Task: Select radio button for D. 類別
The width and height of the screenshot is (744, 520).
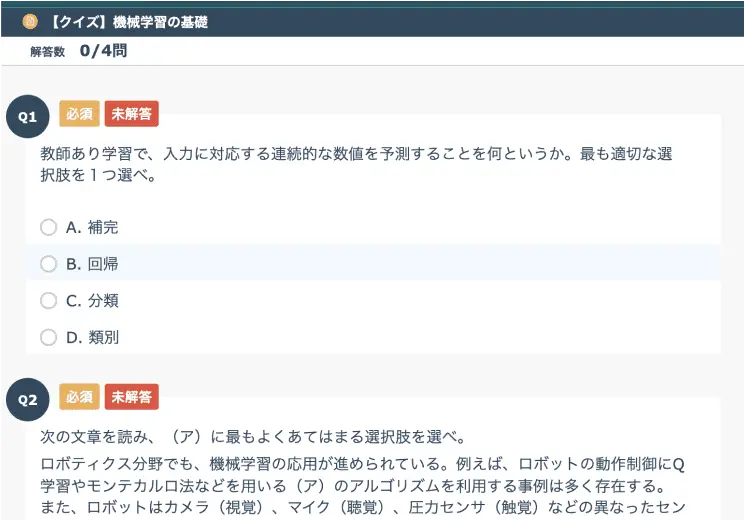Action: [x=48, y=337]
